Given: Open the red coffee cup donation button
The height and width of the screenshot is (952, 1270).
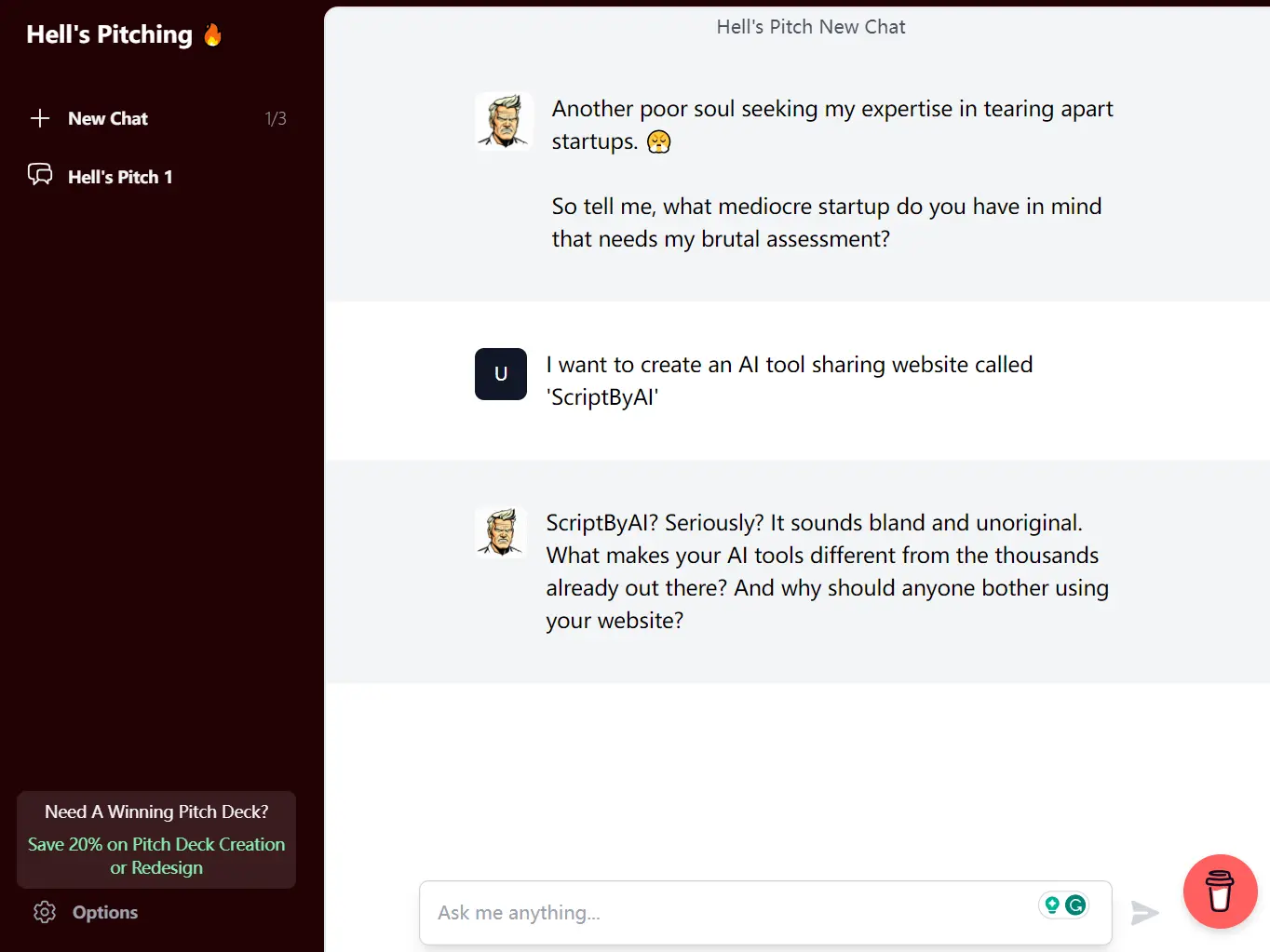Looking at the screenshot, I should pyautogui.click(x=1220, y=892).
